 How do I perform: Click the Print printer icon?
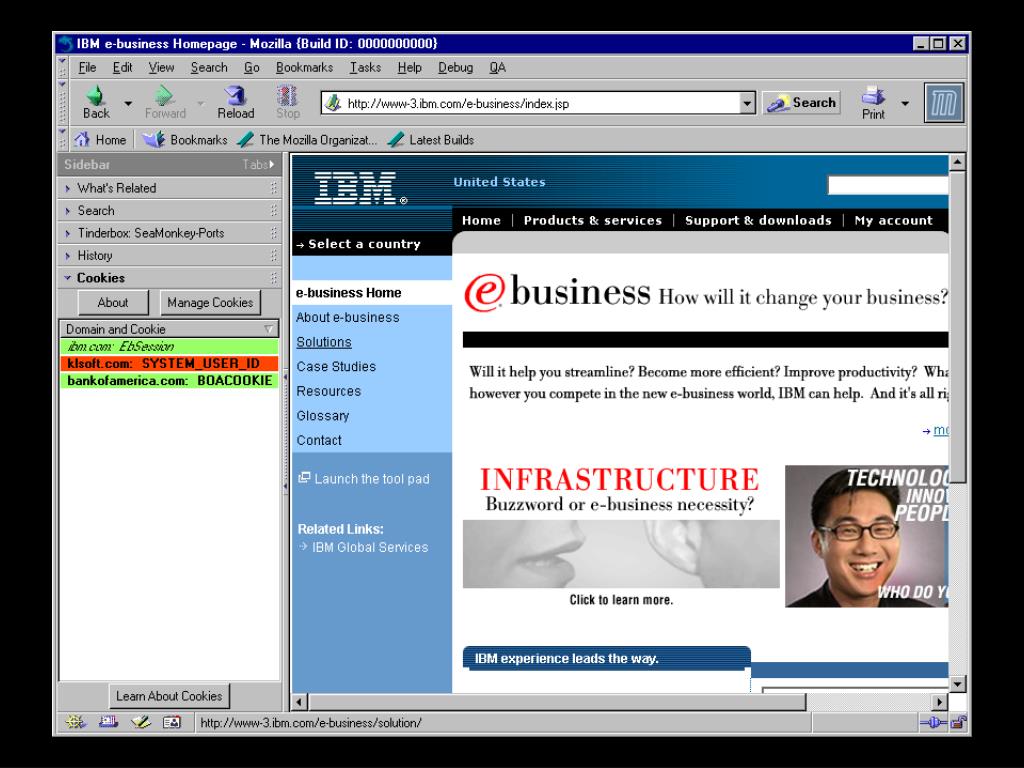873,96
